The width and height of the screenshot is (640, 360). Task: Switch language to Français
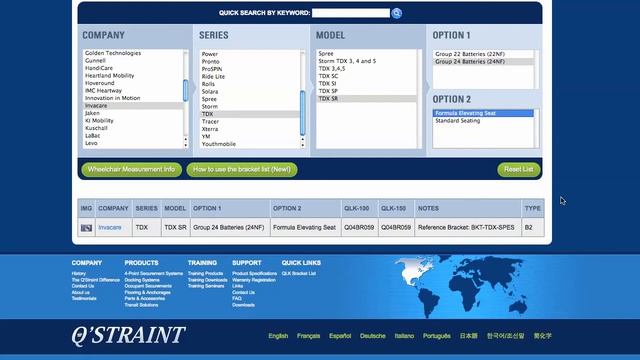click(309, 336)
